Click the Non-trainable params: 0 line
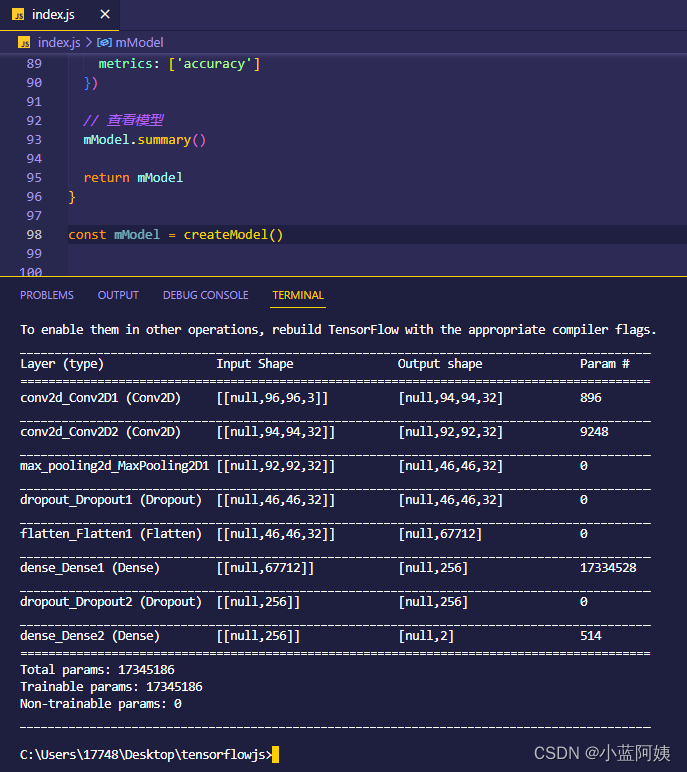Image resolution: width=687 pixels, height=772 pixels. point(101,704)
